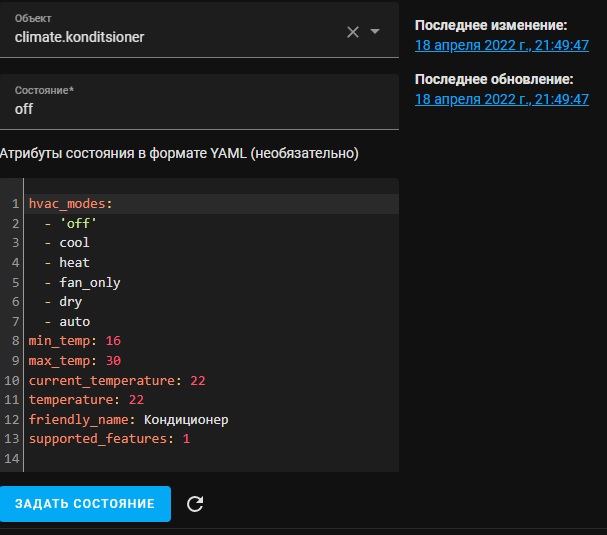Image resolution: width=607 pixels, height=535 pixels.
Task: Click the temperature: 22 line
Action: pos(86,400)
